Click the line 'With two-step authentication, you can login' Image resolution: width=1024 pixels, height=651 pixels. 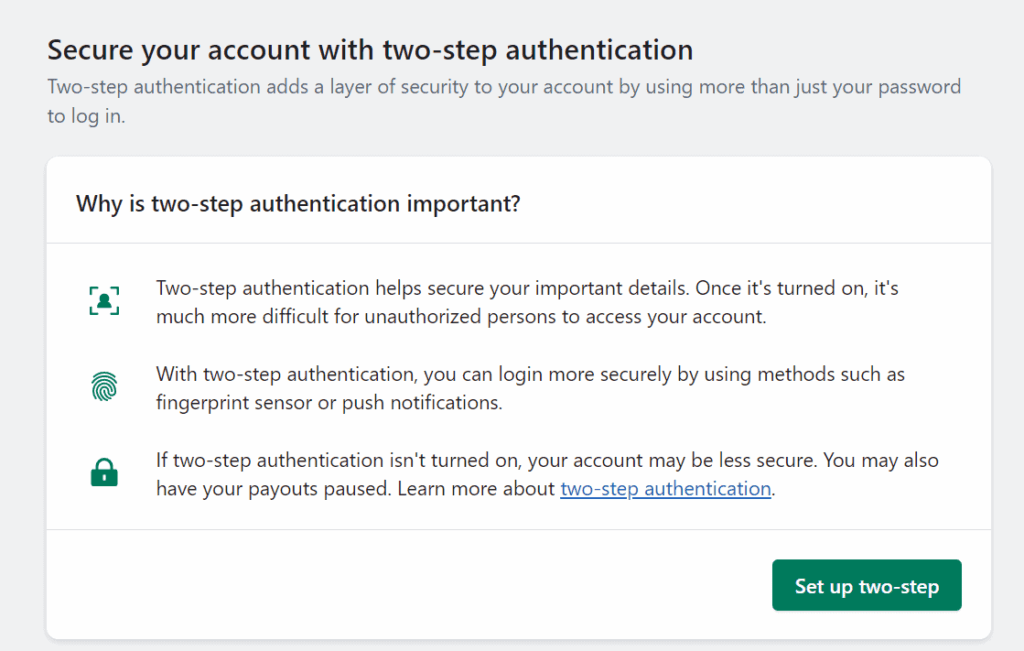pyautogui.click(x=530, y=374)
